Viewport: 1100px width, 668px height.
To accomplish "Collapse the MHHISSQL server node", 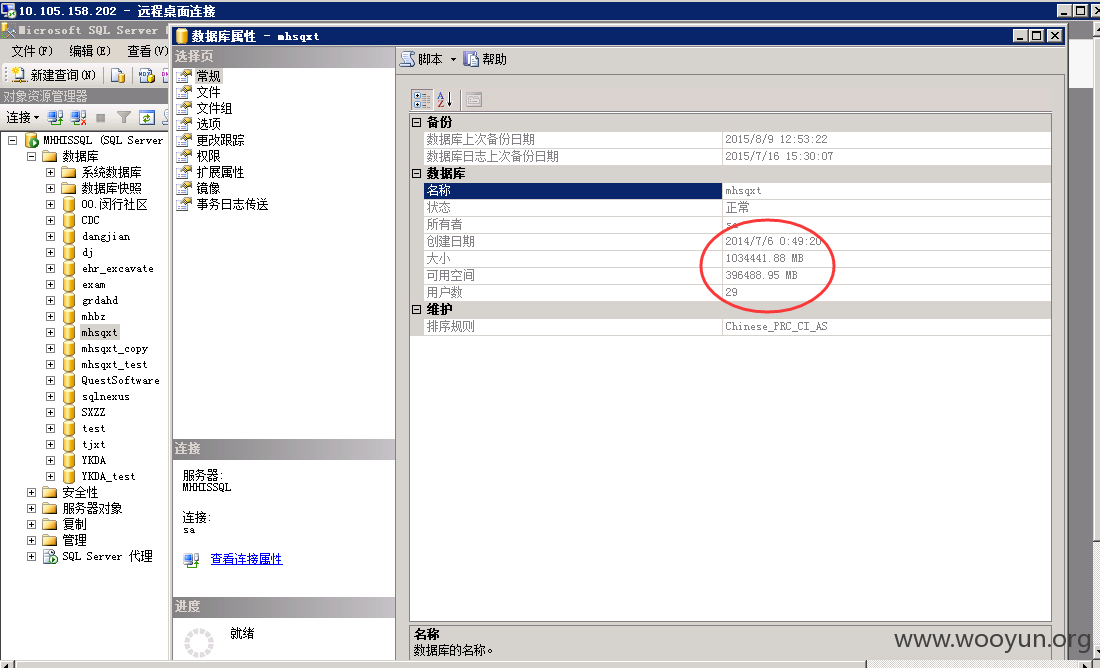I will (x=13, y=140).
